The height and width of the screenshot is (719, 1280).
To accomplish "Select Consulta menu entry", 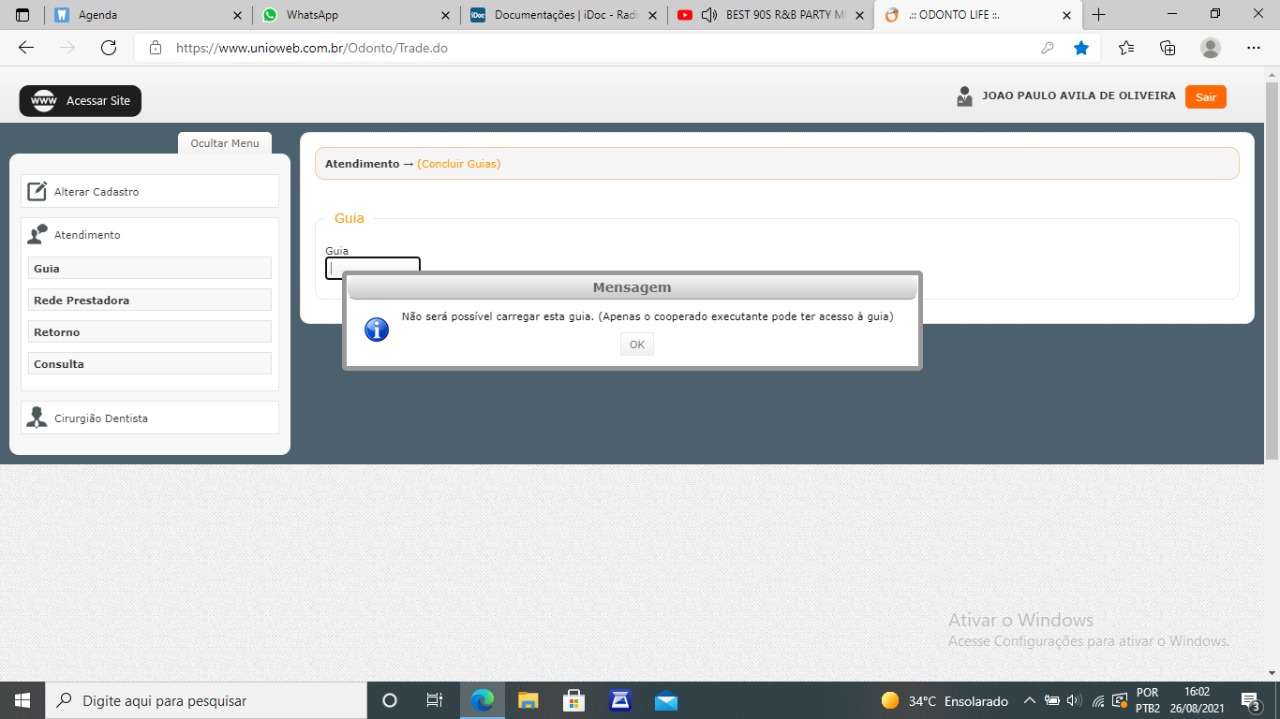I will (150, 364).
